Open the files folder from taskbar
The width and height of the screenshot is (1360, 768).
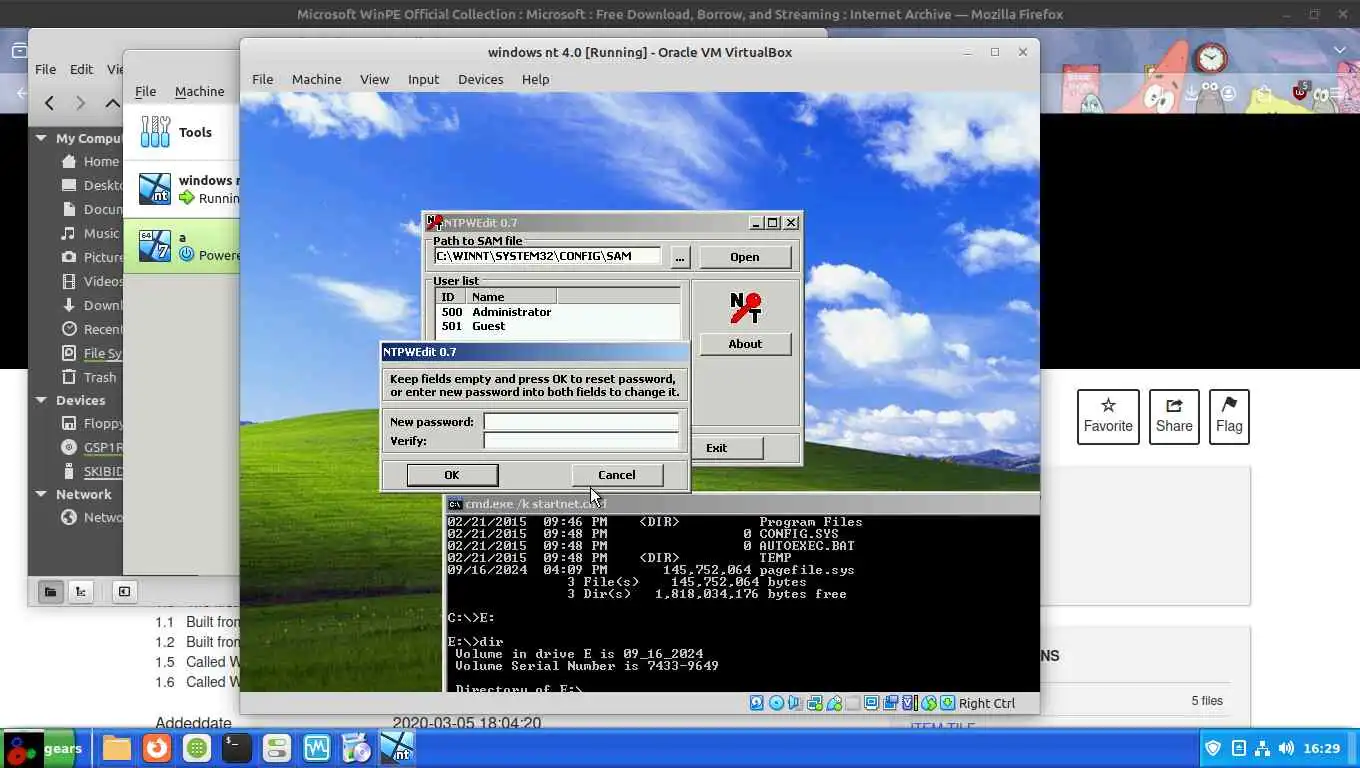click(117, 748)
